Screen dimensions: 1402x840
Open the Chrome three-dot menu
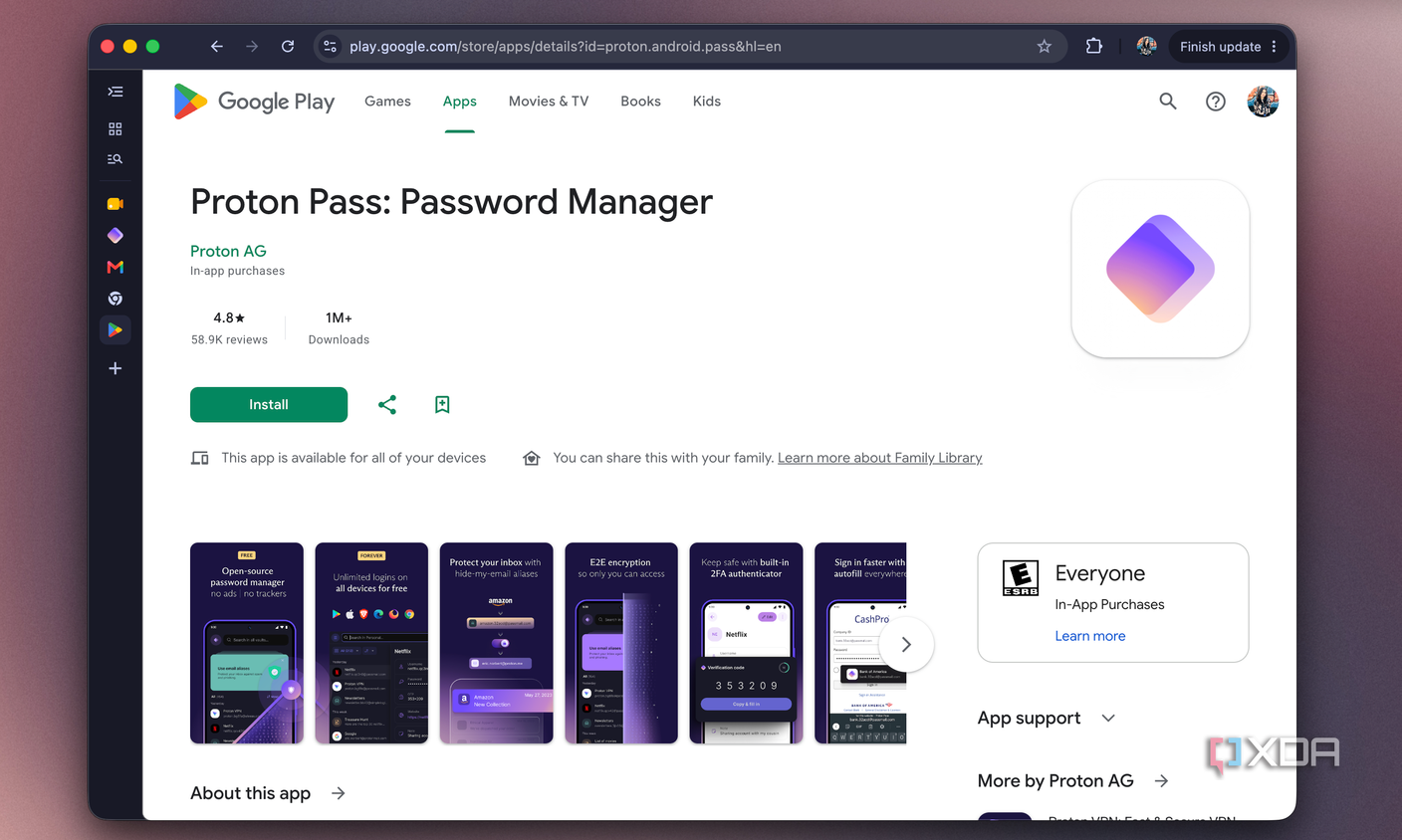(1274, 47)
